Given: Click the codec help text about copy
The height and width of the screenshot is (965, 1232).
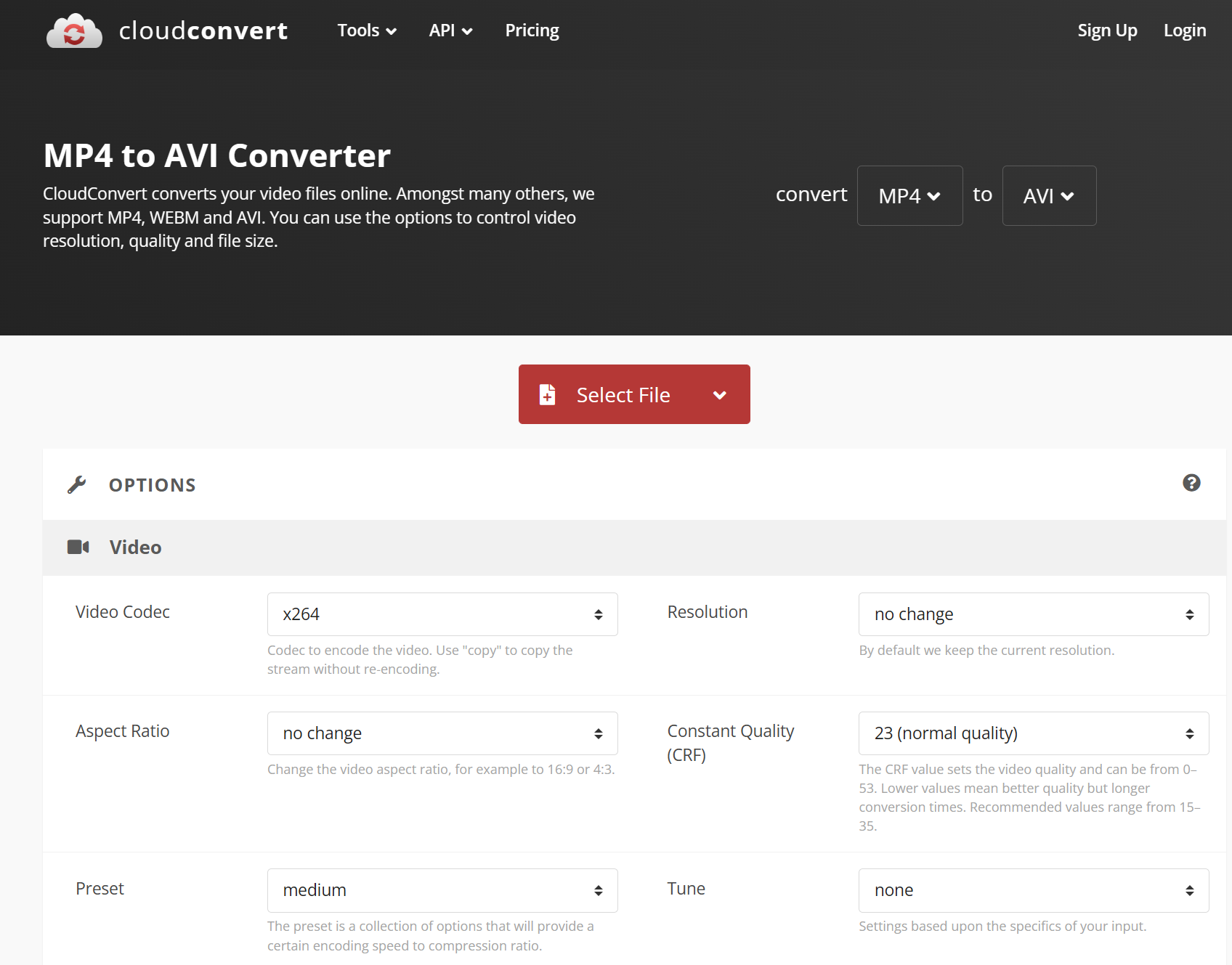Looking at the screenshot, I should click(x=420, y=659).
